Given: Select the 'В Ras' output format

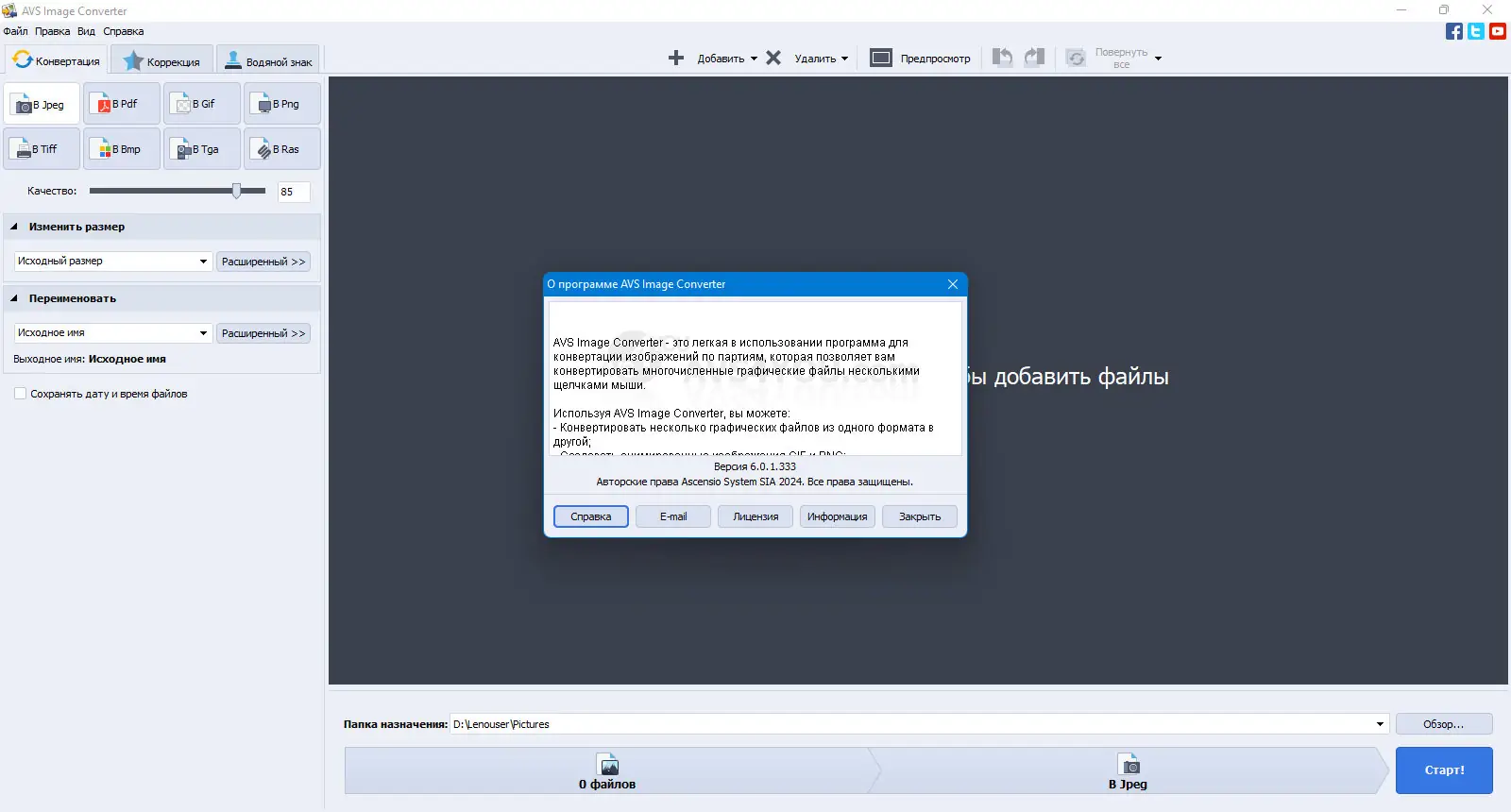Looking at the screenshot, I should tap(282, 149).
